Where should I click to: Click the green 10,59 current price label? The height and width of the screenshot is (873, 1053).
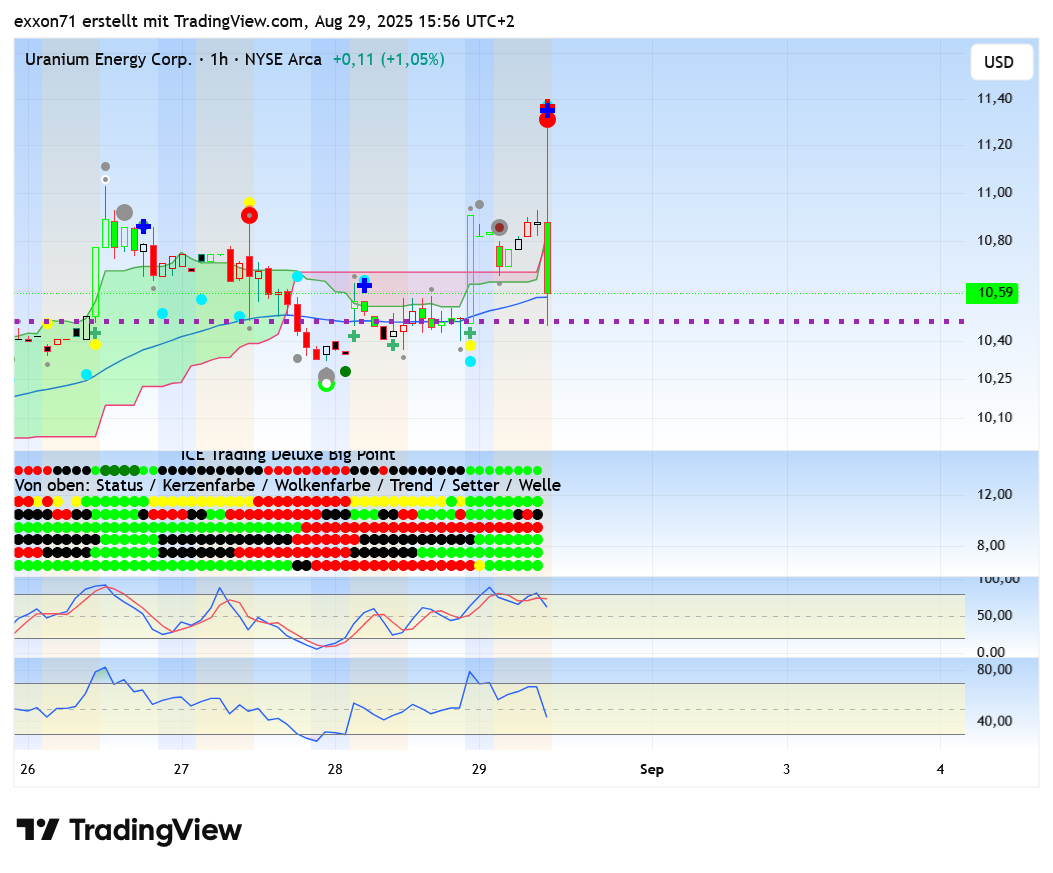[x=996, y=293]
